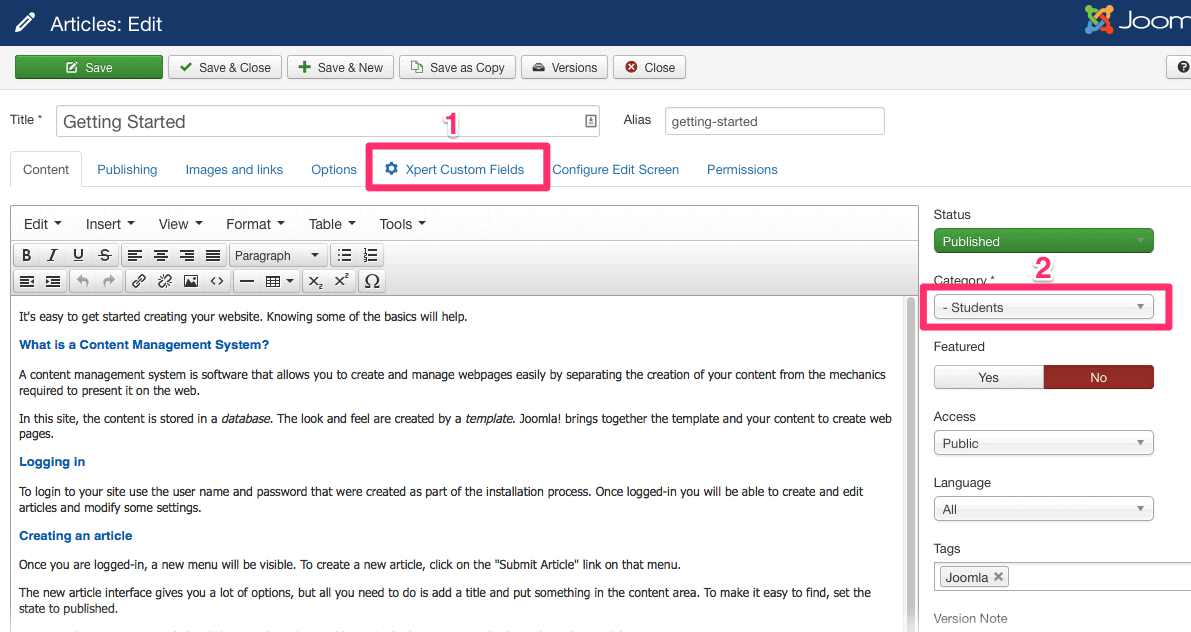Toggle bold formatting in editor
This screenshot has width=1191, height=632.
[x=27, y=255]
